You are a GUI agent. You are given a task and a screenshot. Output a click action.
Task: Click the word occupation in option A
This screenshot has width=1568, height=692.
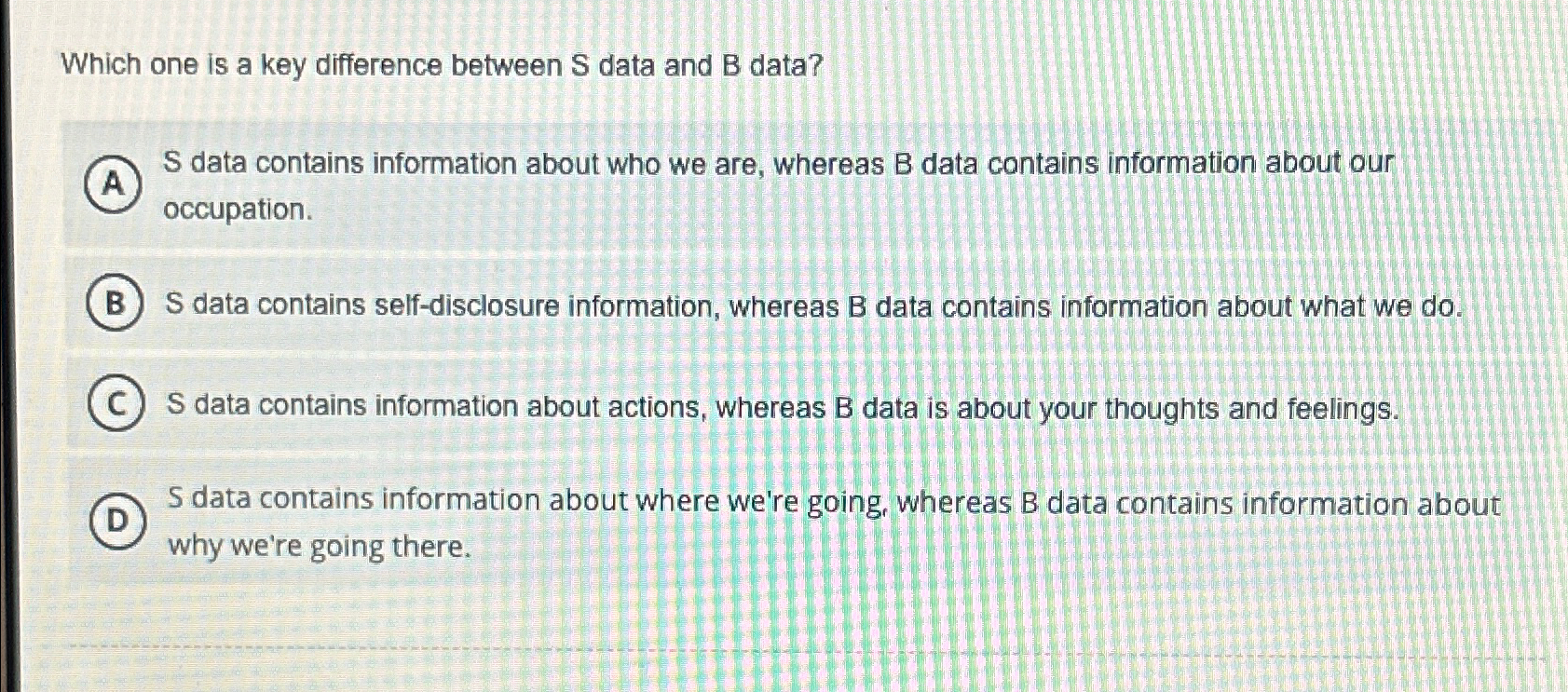pos(235,208)
